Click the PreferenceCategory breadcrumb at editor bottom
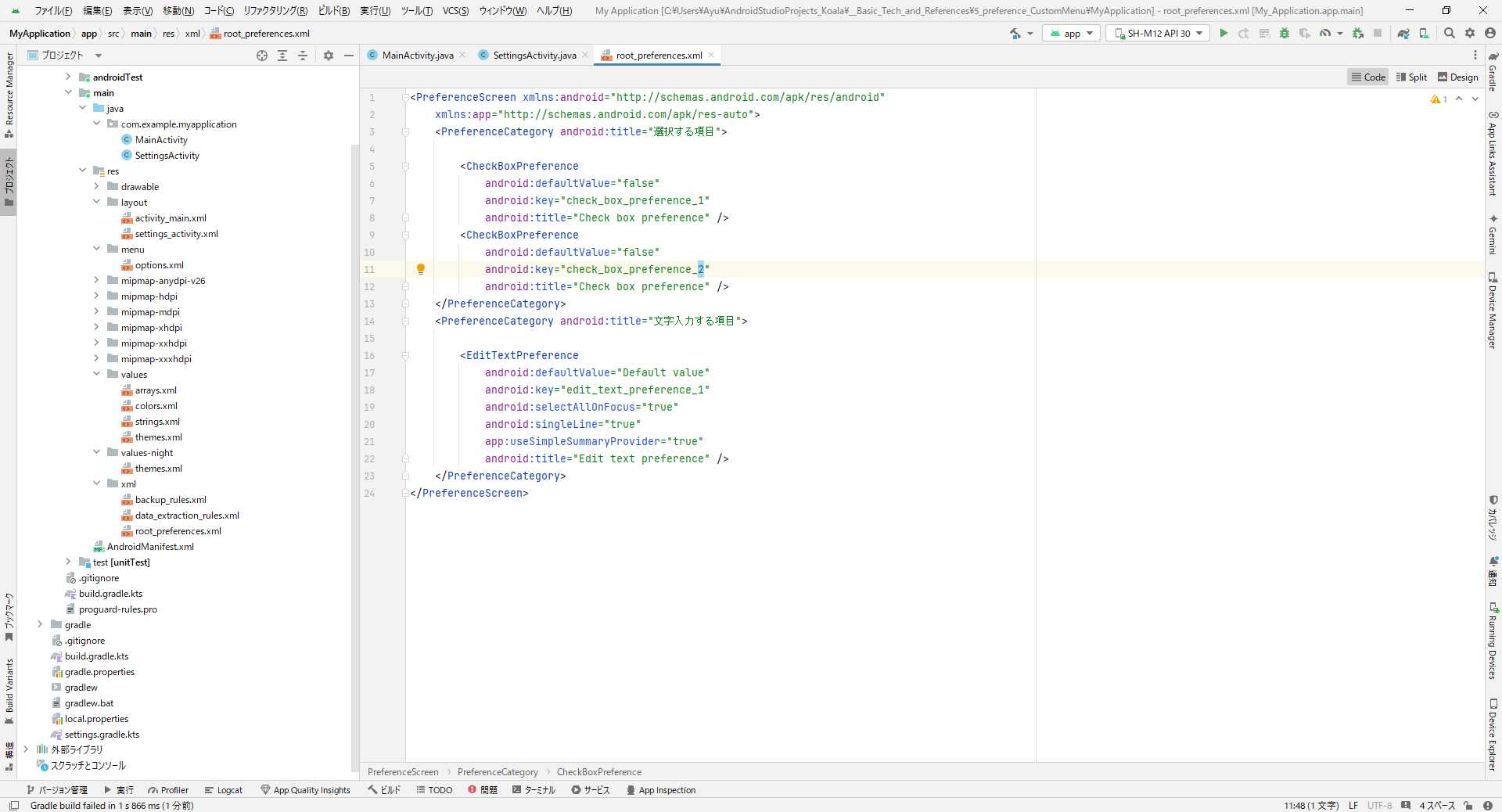 coord(498,772)
